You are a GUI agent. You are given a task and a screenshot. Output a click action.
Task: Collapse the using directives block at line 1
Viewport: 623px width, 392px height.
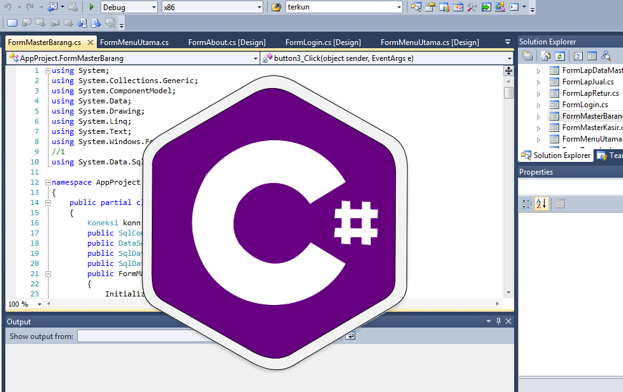(x=48, y=71)
